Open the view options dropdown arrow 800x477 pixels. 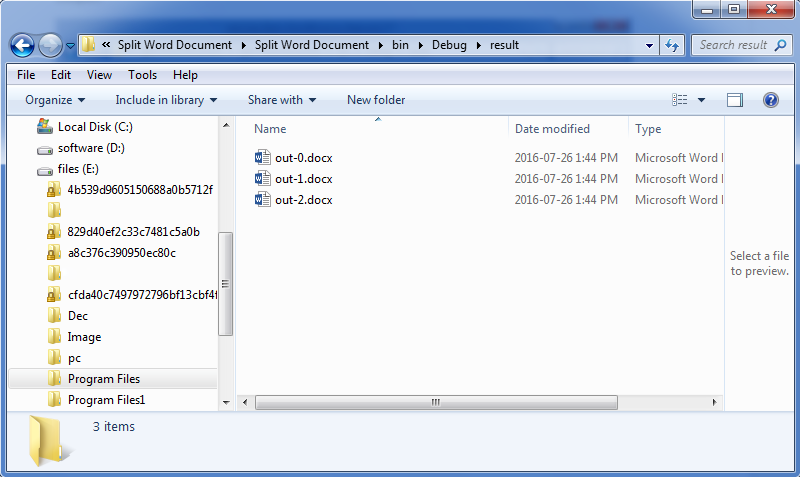click(702, 101)
